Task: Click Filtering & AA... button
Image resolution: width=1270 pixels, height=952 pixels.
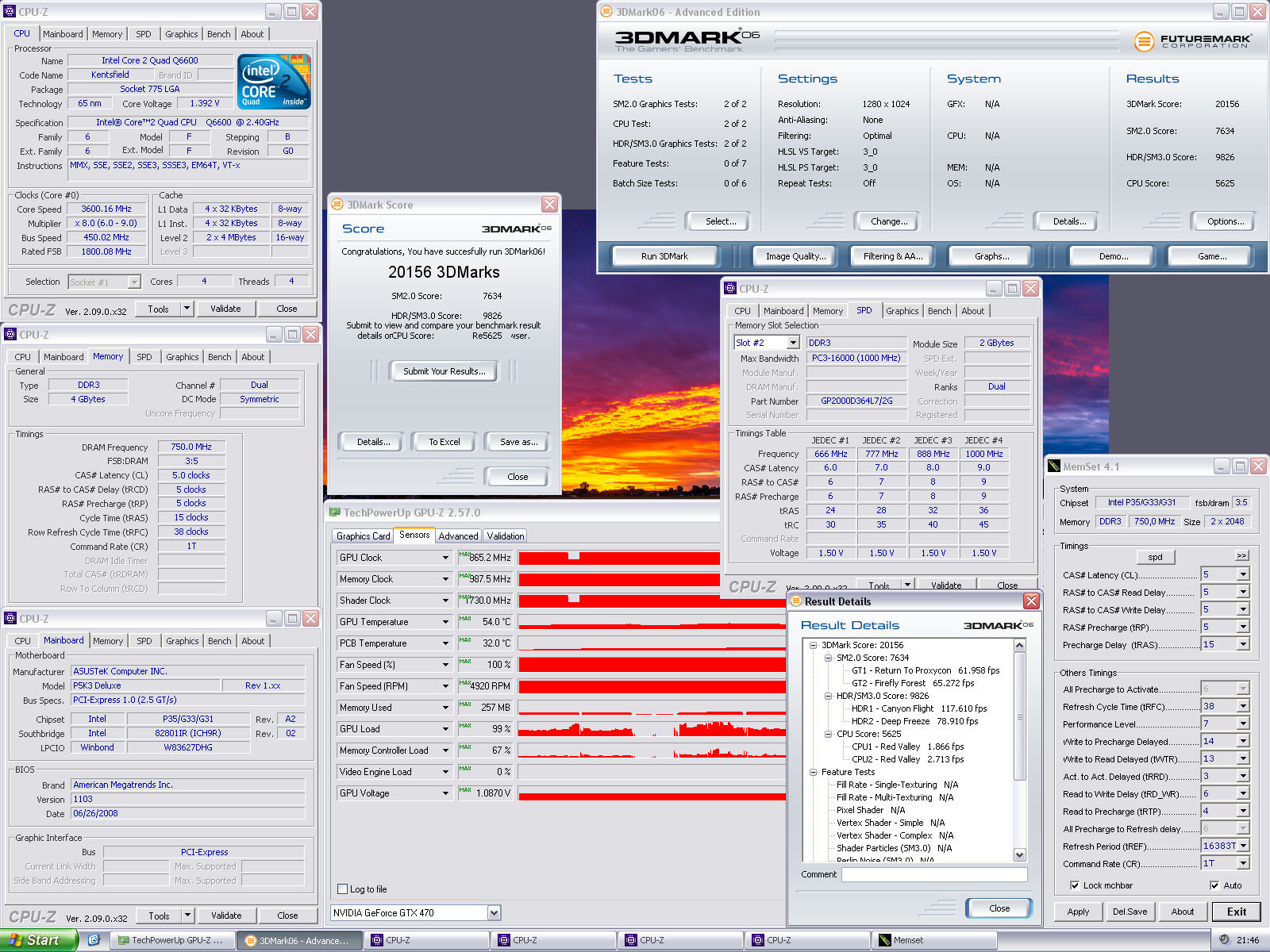Action: (893, 256)
